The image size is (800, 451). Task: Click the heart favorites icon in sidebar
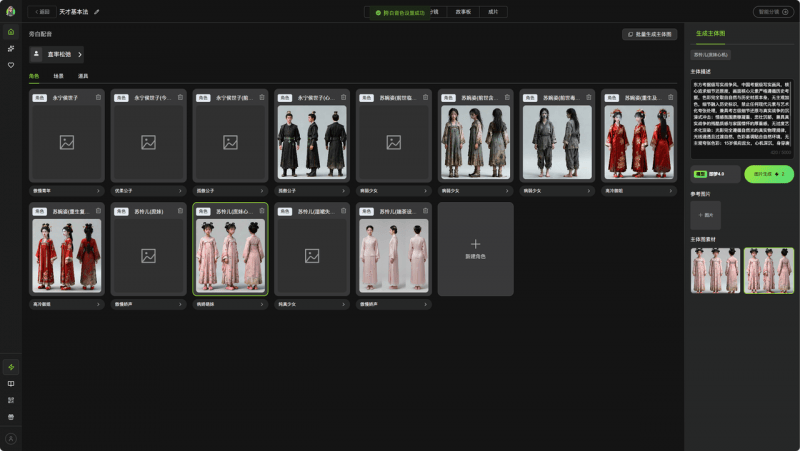11,65
